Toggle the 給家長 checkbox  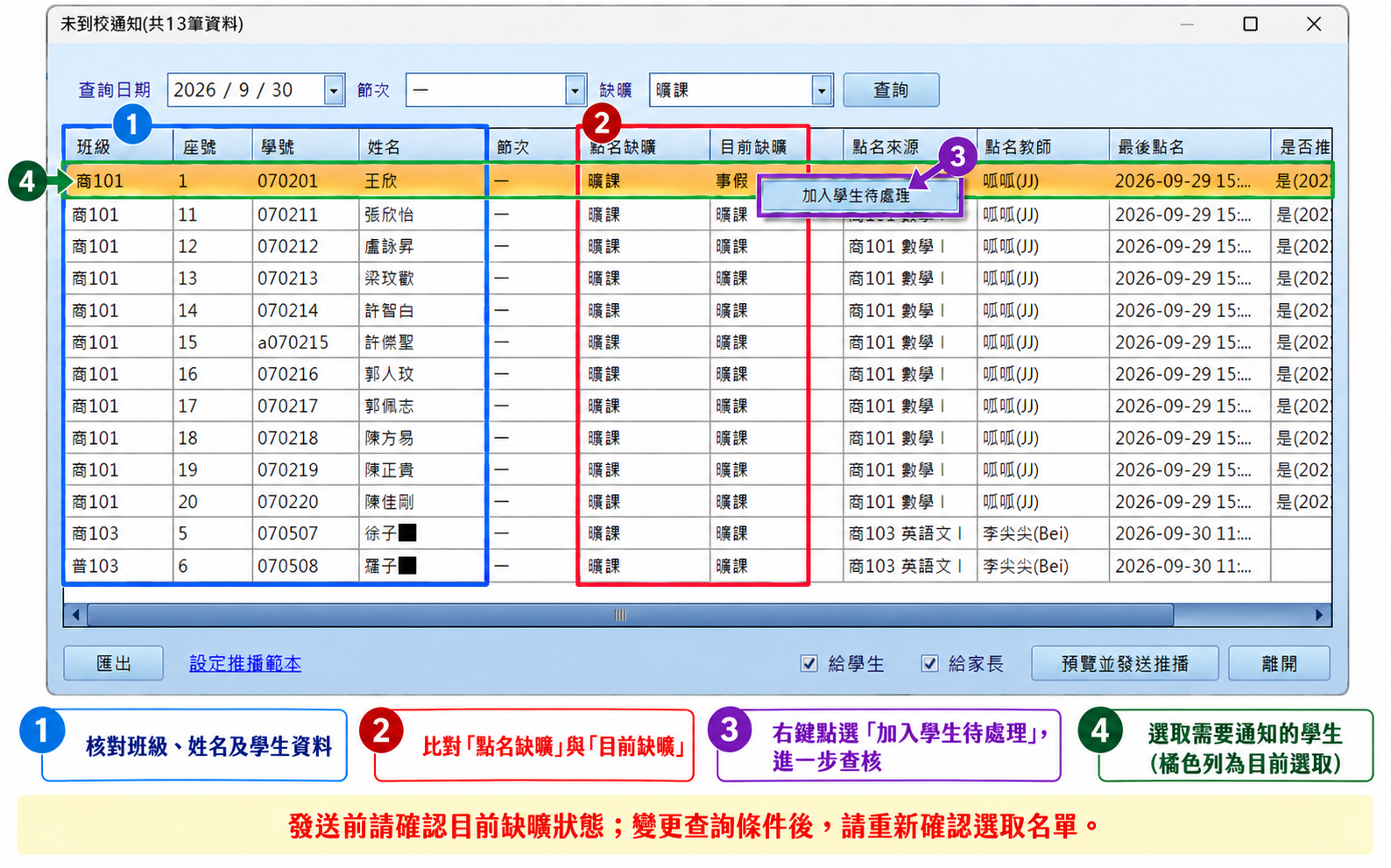[x=929, y=664]
